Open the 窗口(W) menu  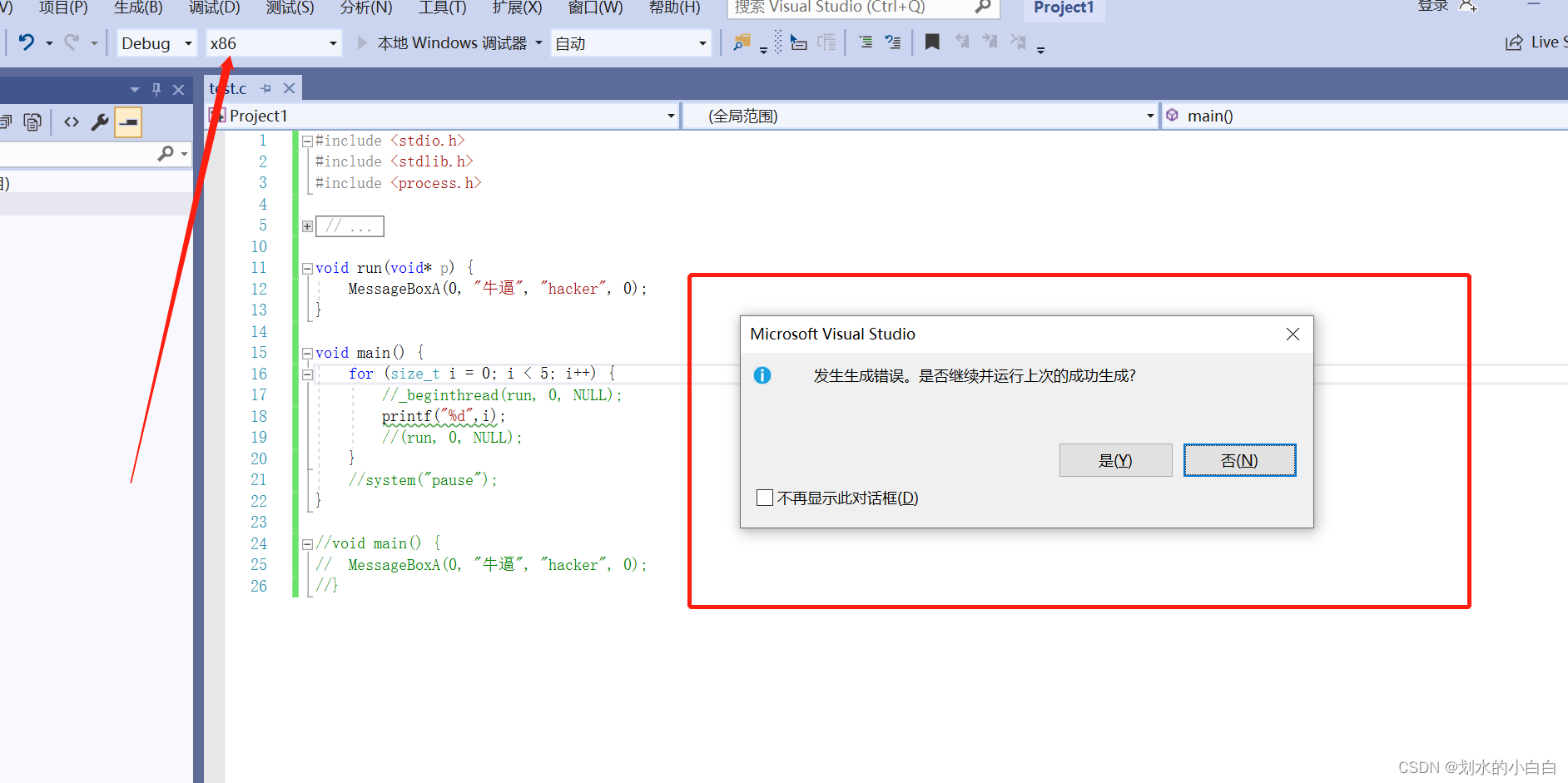[x=595, y=7]
